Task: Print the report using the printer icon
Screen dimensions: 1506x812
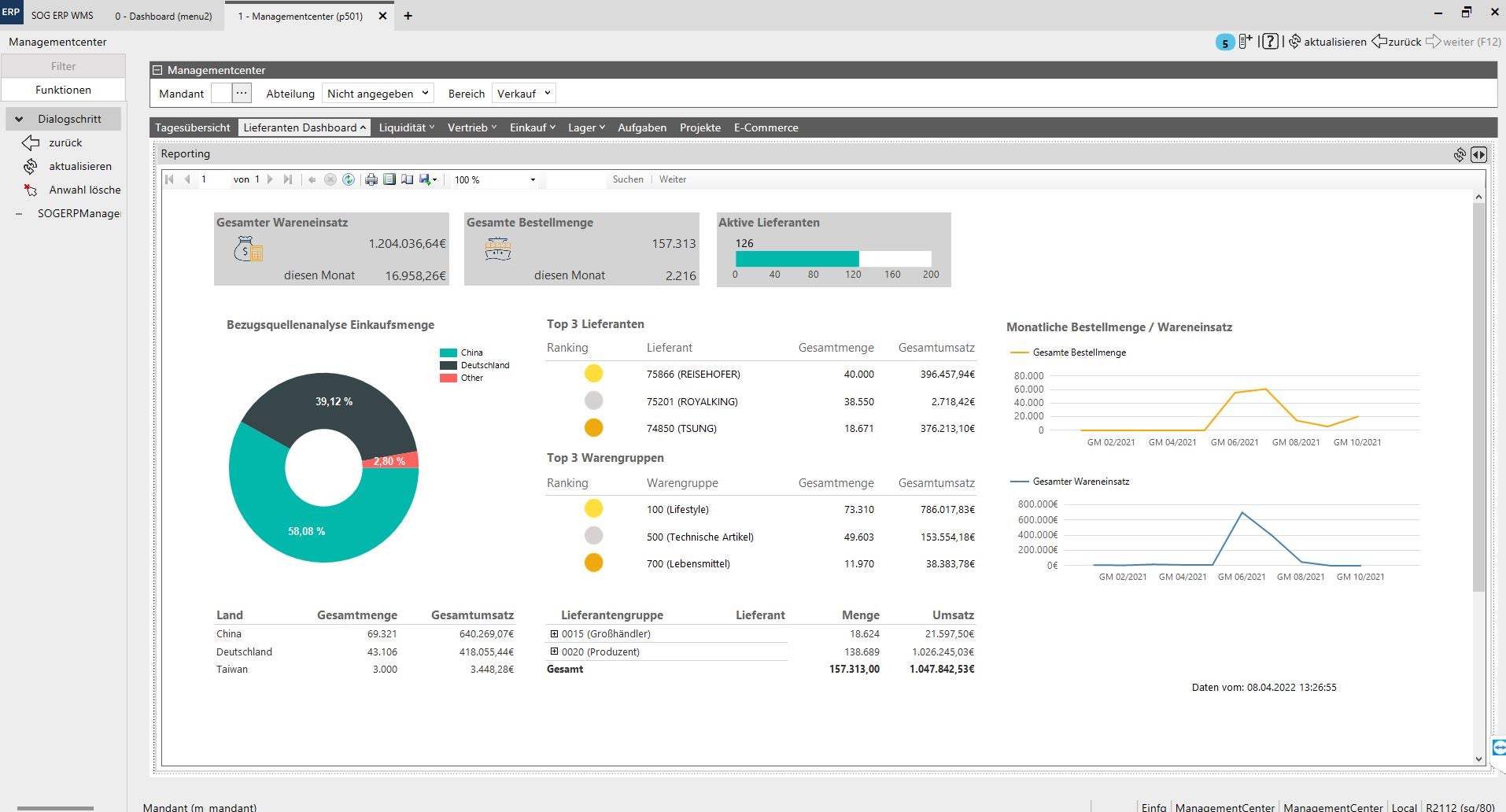Action: click(x=371, y=179)
